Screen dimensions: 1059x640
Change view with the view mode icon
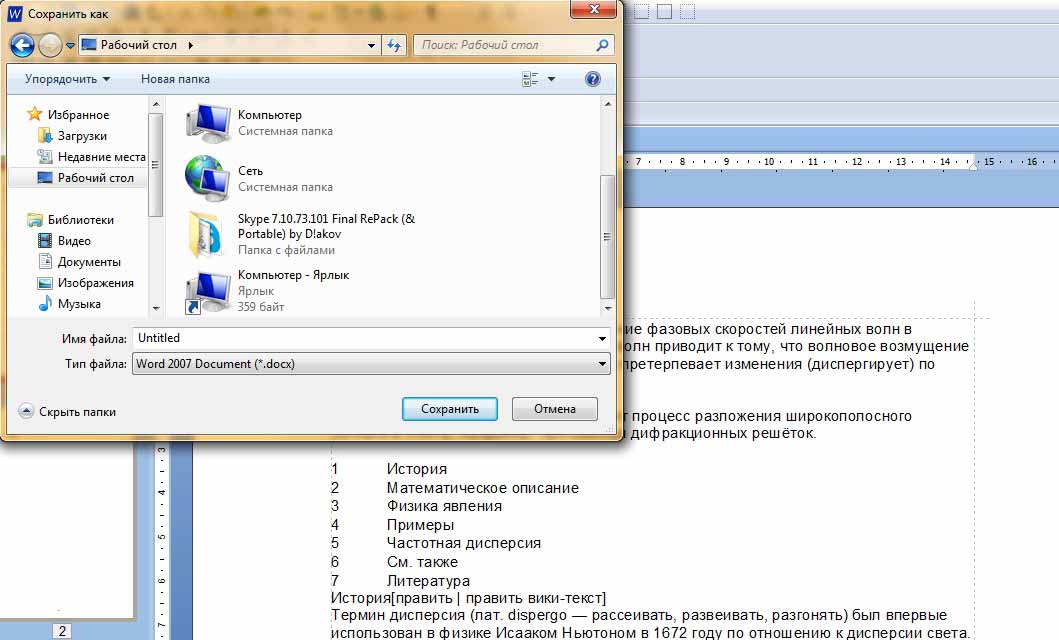click(x=530, y=79)
